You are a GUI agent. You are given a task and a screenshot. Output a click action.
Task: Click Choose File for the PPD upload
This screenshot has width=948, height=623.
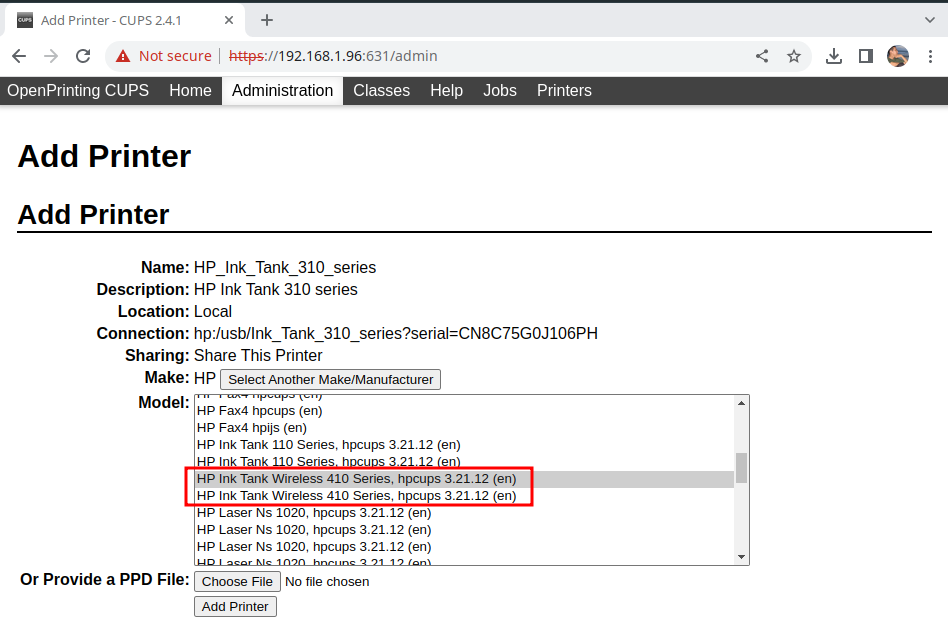click(x=236, y=581)
